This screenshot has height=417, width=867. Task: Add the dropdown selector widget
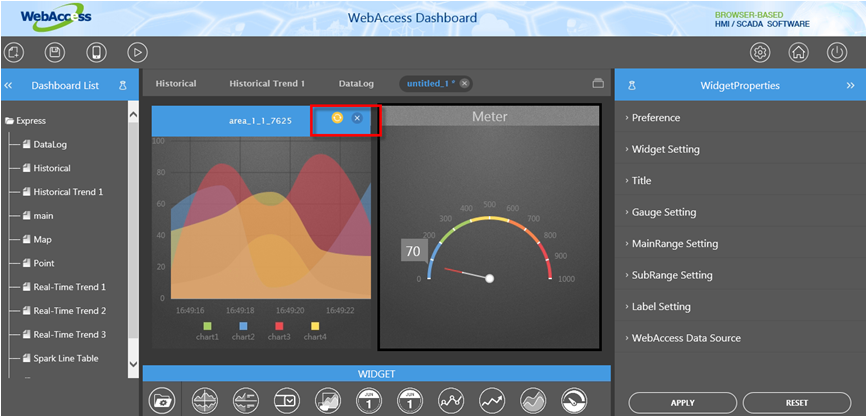[x=286, y=399]
